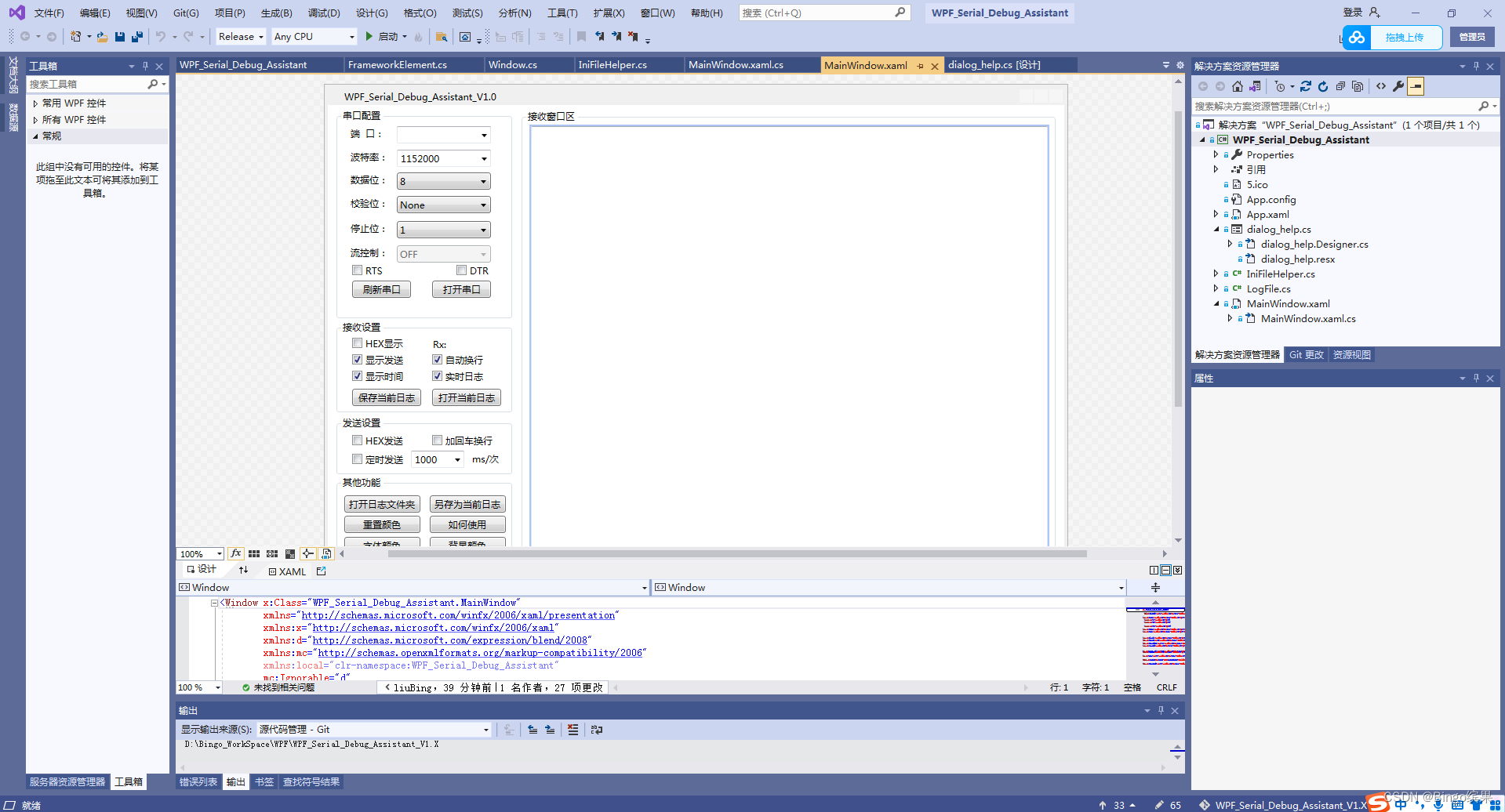Open the Release configuration dropdown
This screenshot has width=1505, height=812.
[239, 36]
